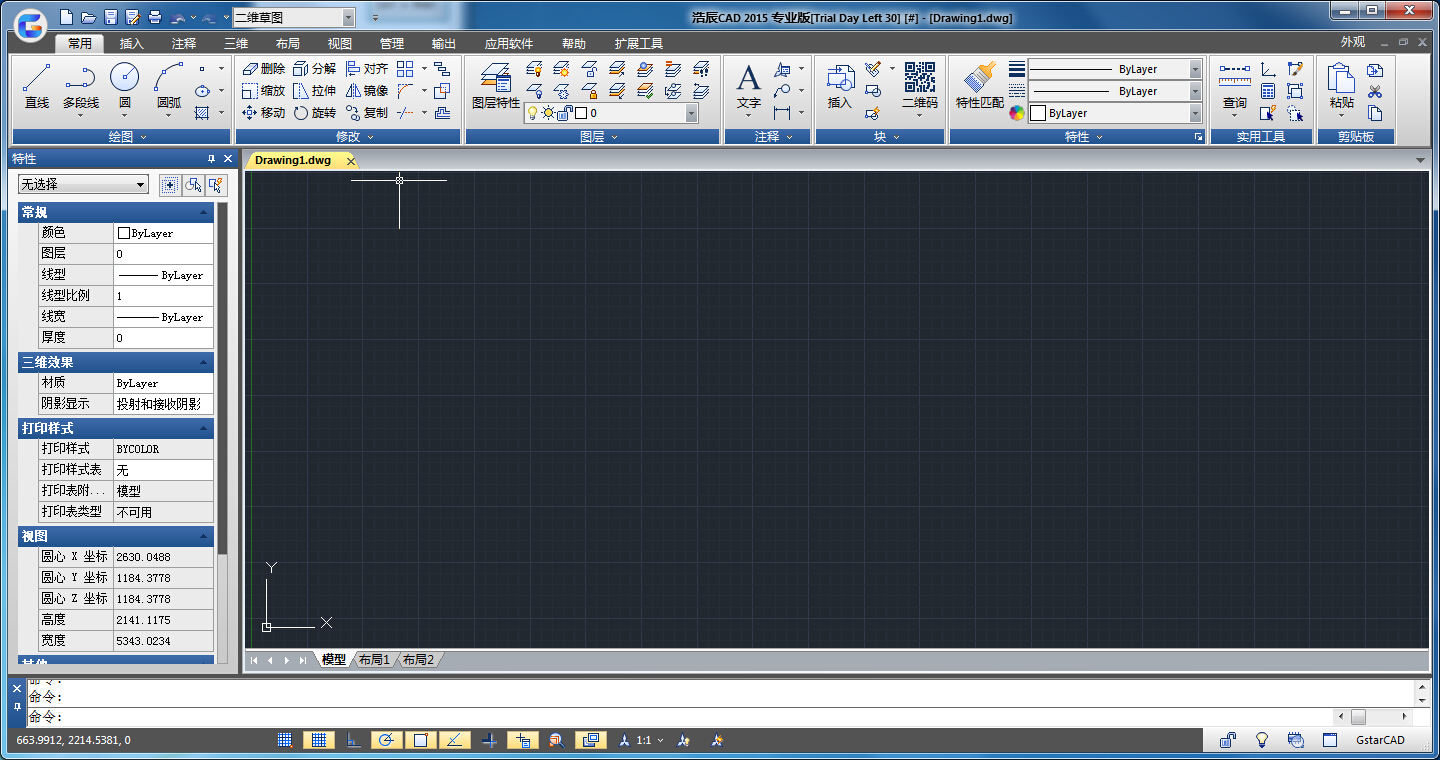Screen dimensions: 1440x760
Task: Select the 直线 (Line) drawing tool
Action: pyautogui.click(x=37, y=85)
